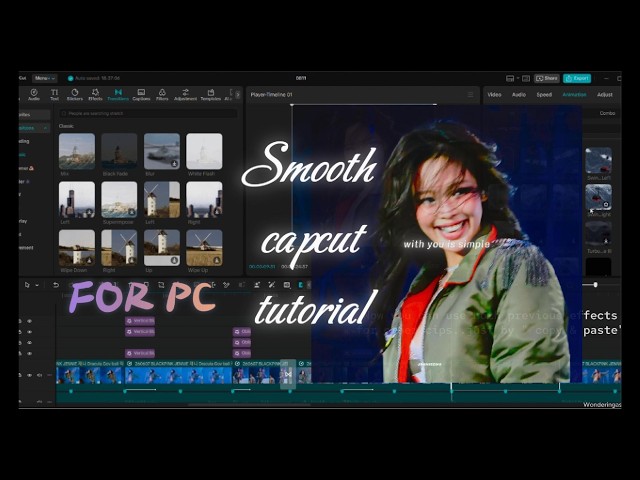
Task: Download the Superimpose transition
Action: pos(132,212)
